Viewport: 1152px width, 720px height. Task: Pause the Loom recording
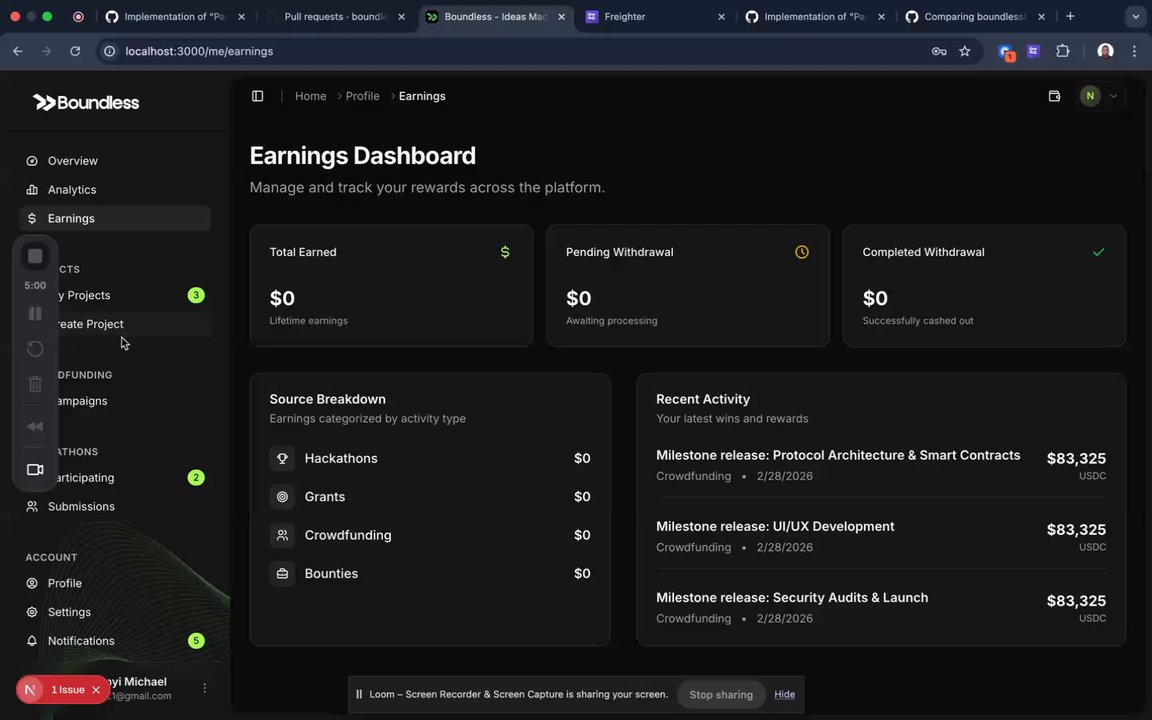[35, 314]
